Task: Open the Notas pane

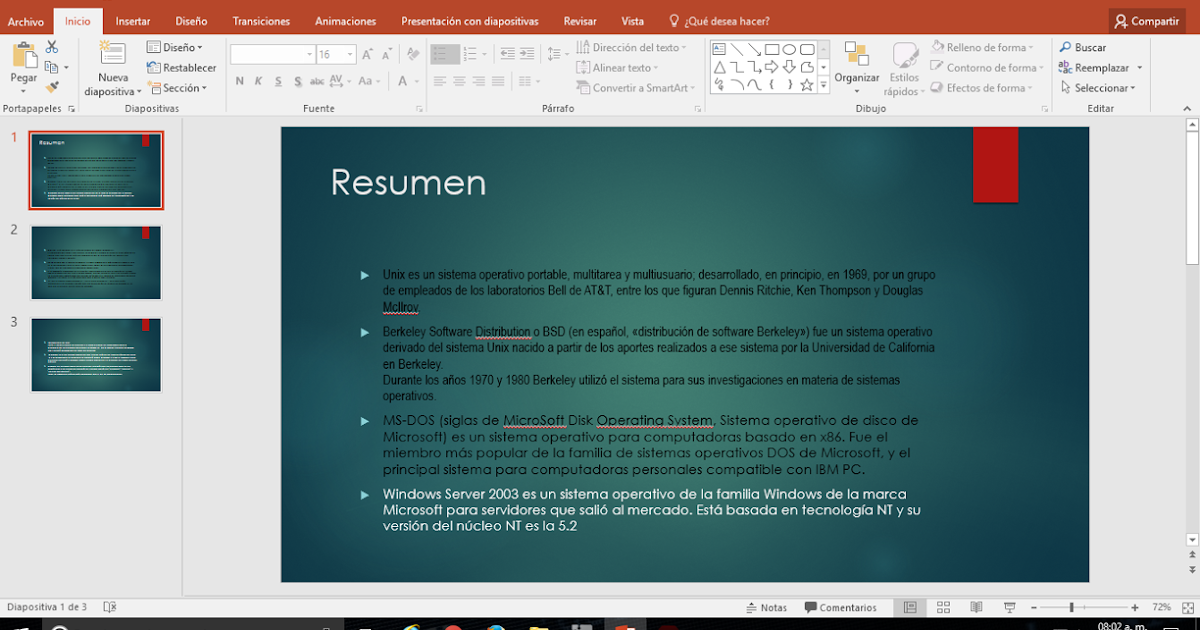Action: tap(767, 606)
